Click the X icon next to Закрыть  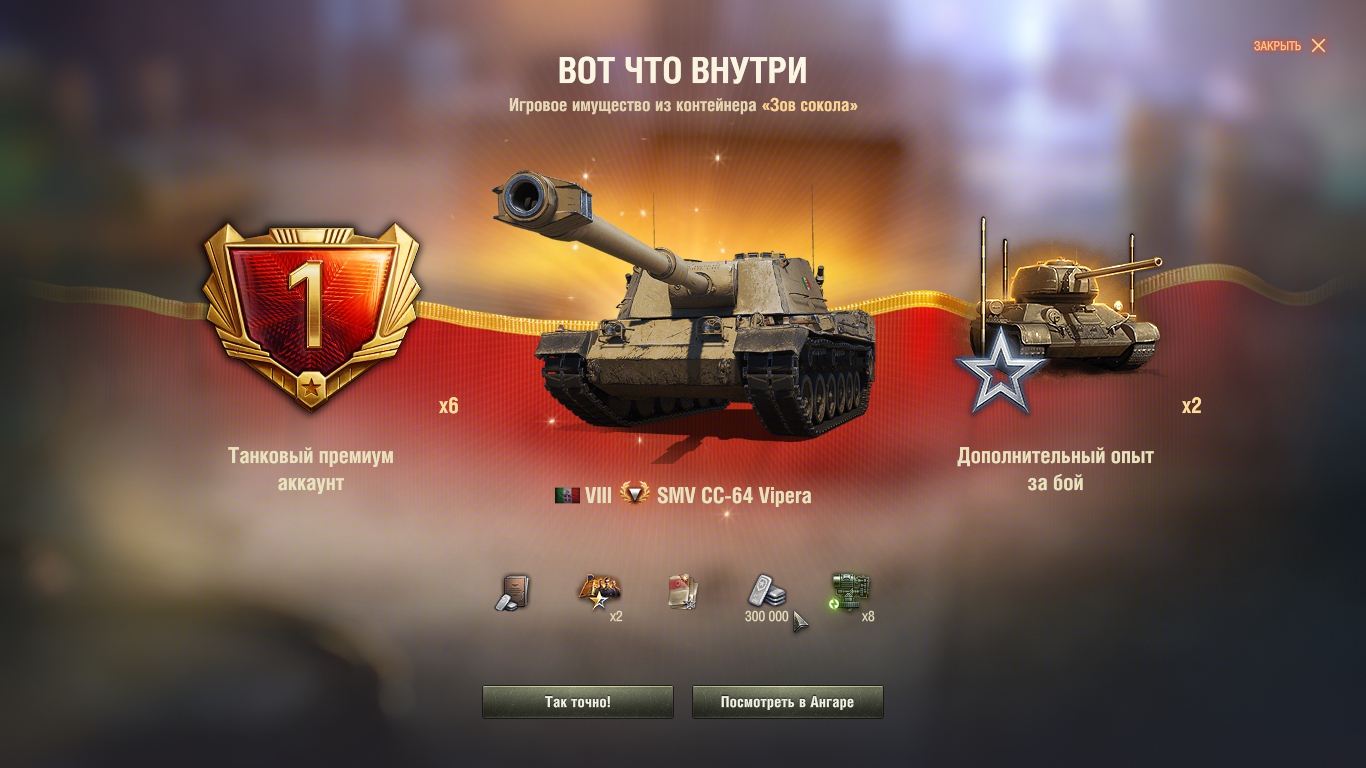(x=1318, y=46)
